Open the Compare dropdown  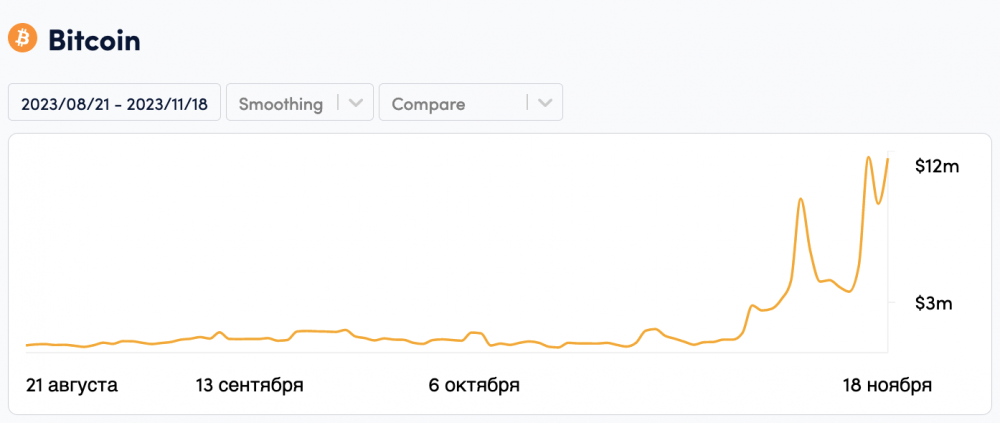coord(452,103)
